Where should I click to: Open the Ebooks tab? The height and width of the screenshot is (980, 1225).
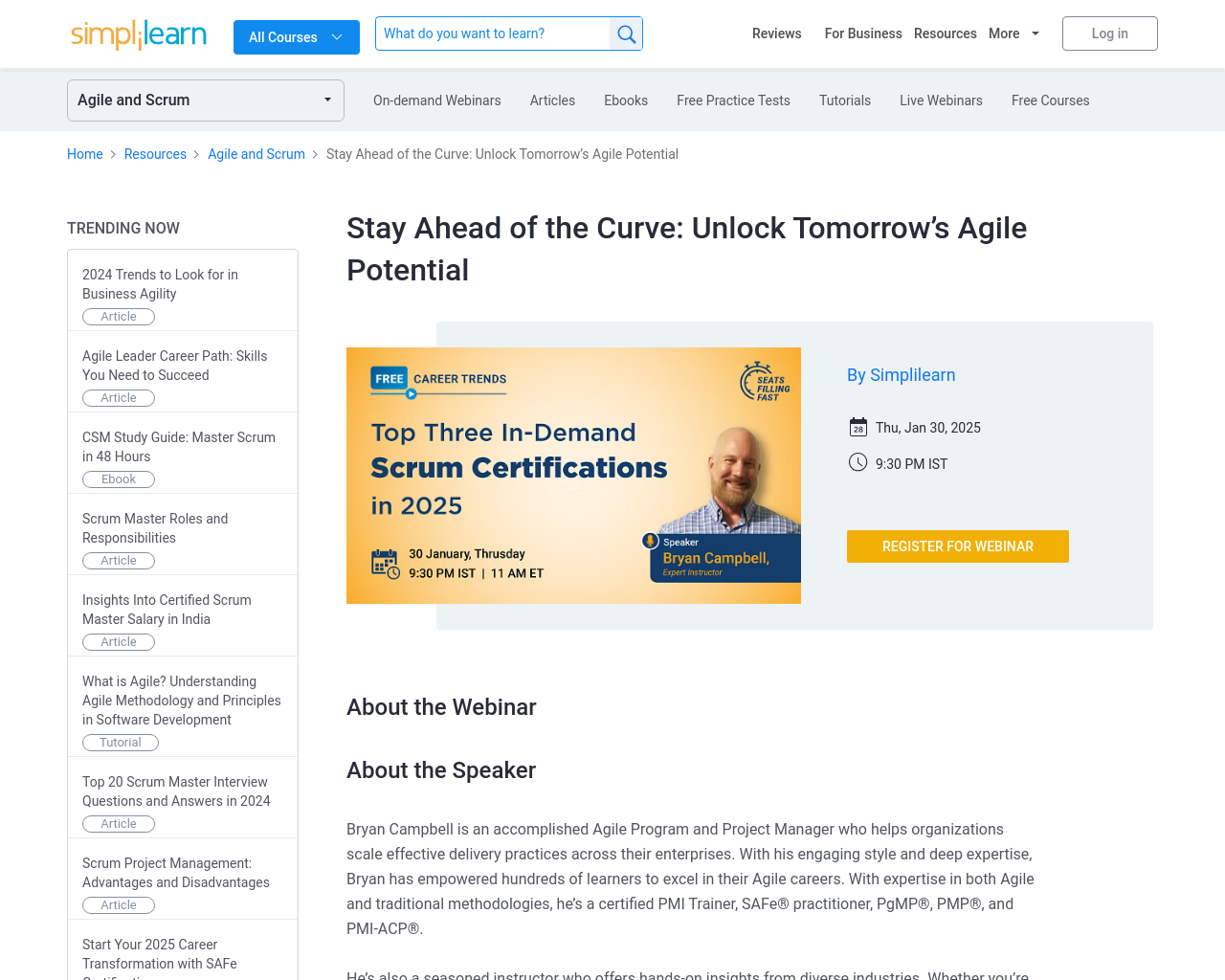click(626, 100)
